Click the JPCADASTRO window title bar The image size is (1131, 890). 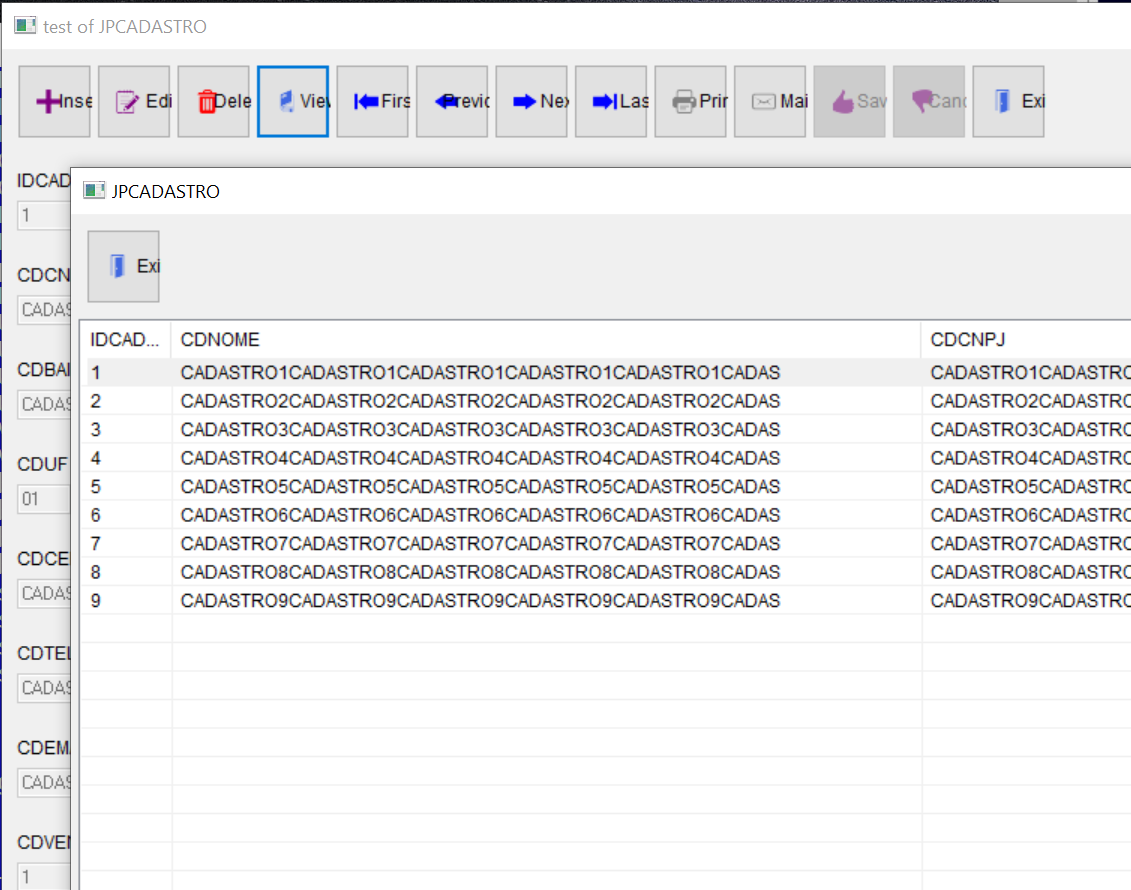(x=600, y=191)
